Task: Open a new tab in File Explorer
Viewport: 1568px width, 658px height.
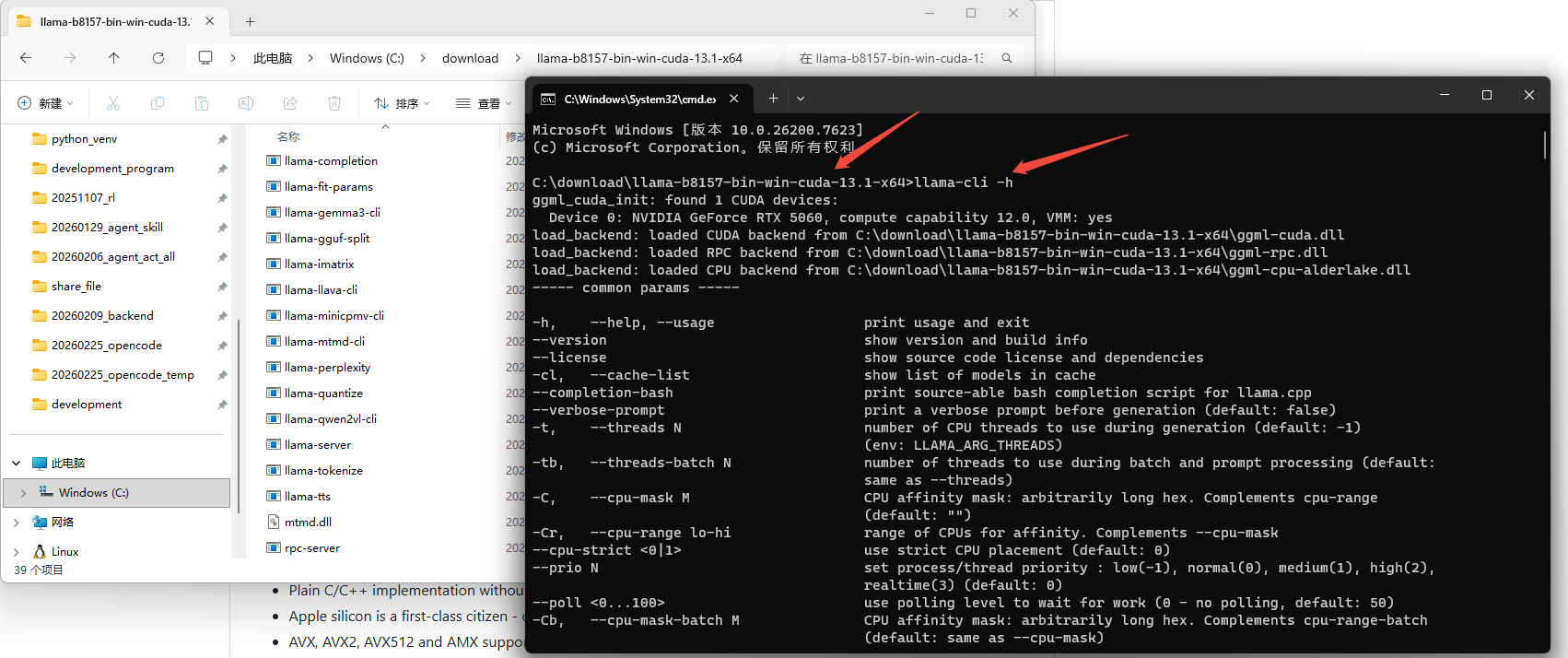Action: 250,21
